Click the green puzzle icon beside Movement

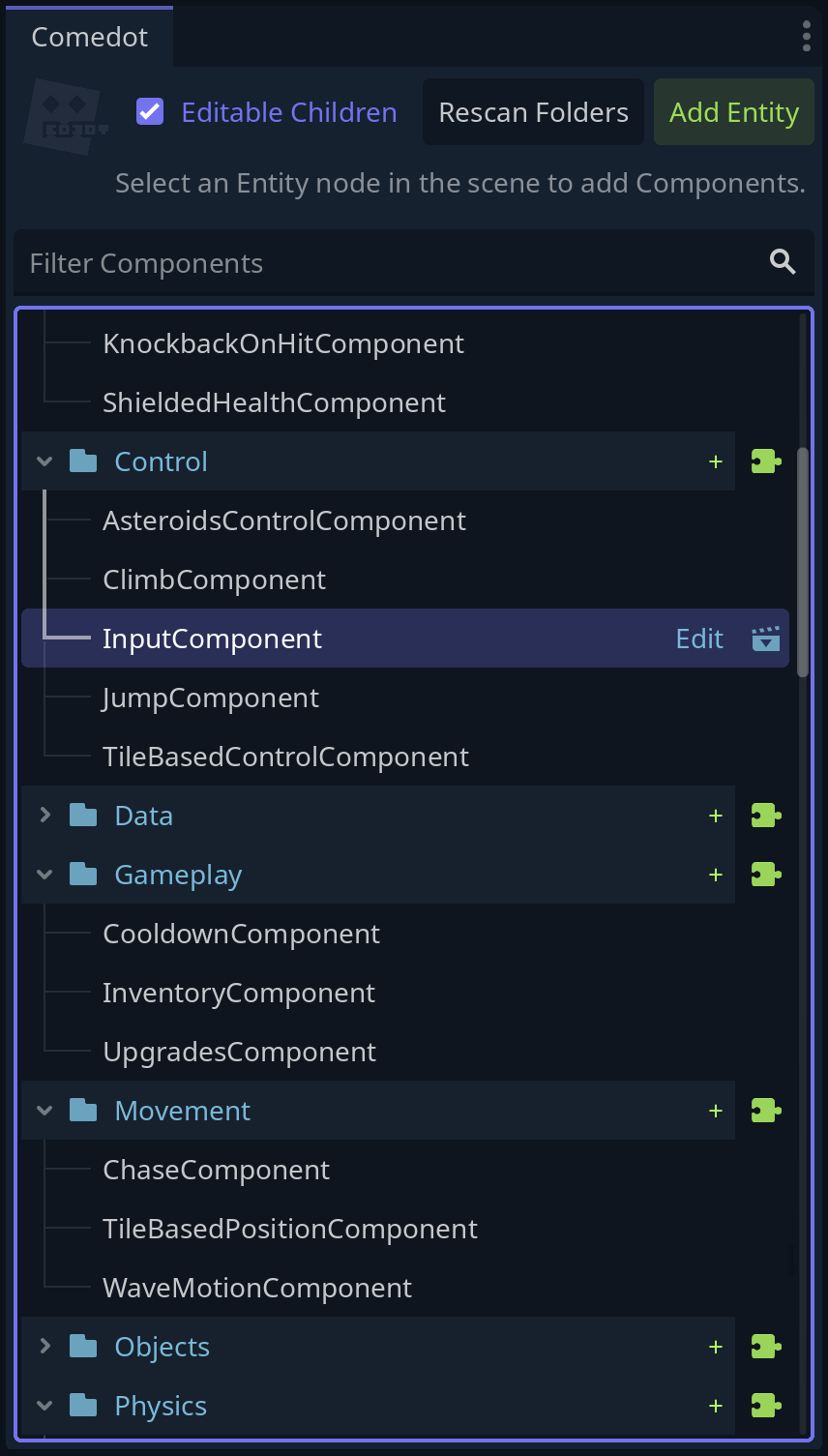click(x=766, y=1111)
